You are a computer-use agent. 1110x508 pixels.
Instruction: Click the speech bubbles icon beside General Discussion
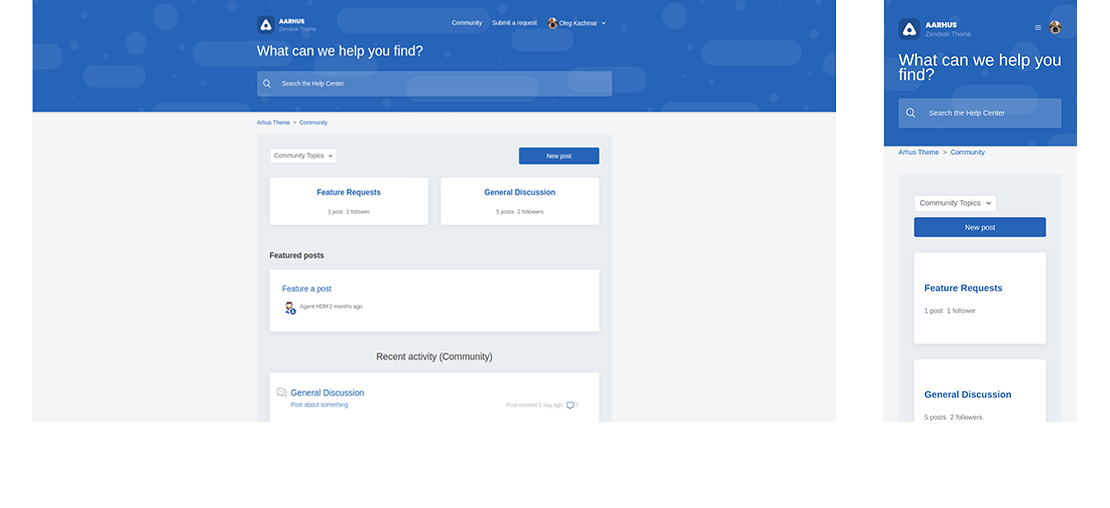click(282, 393)
